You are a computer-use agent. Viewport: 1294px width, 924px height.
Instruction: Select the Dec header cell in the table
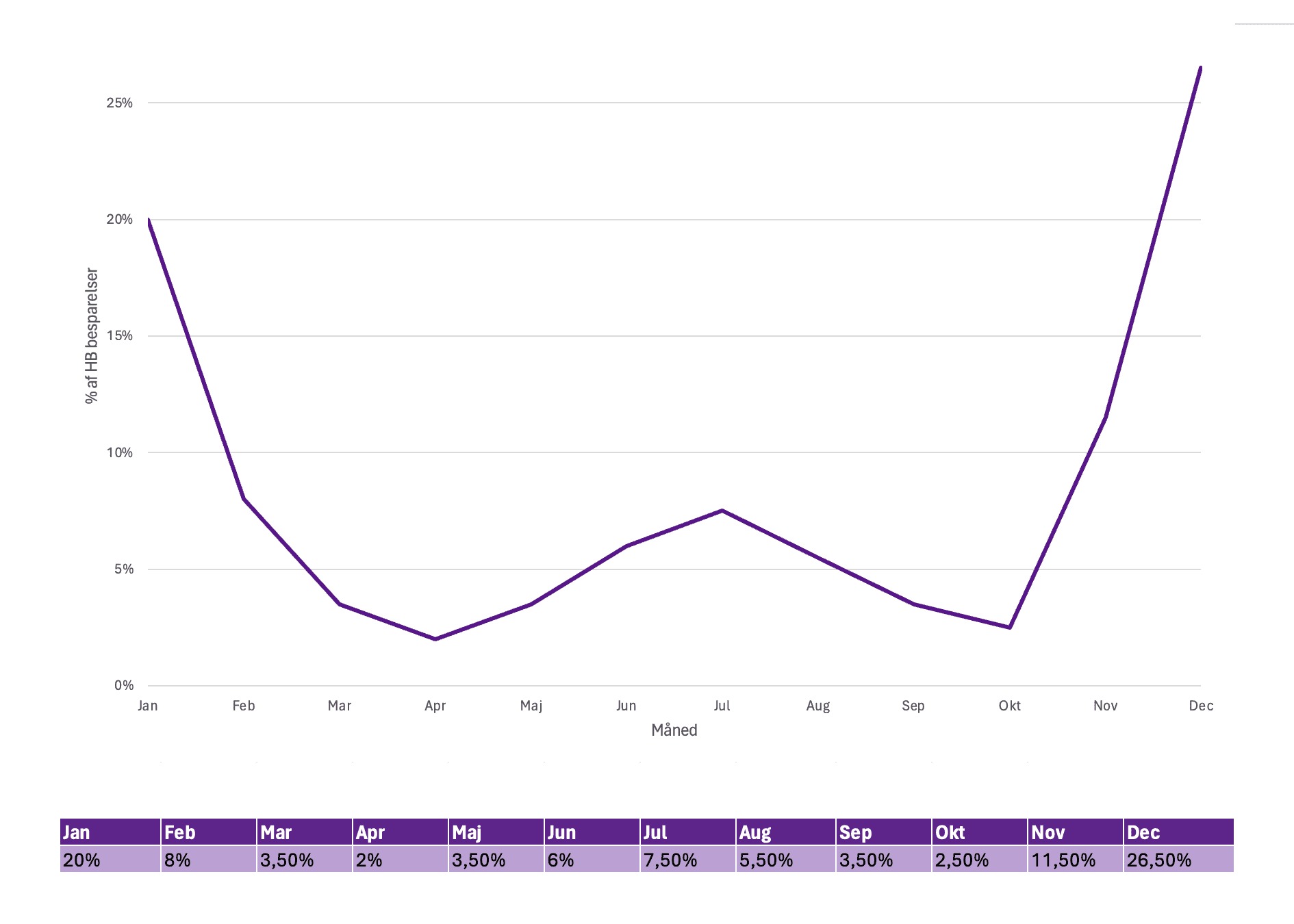point(1178,832)
